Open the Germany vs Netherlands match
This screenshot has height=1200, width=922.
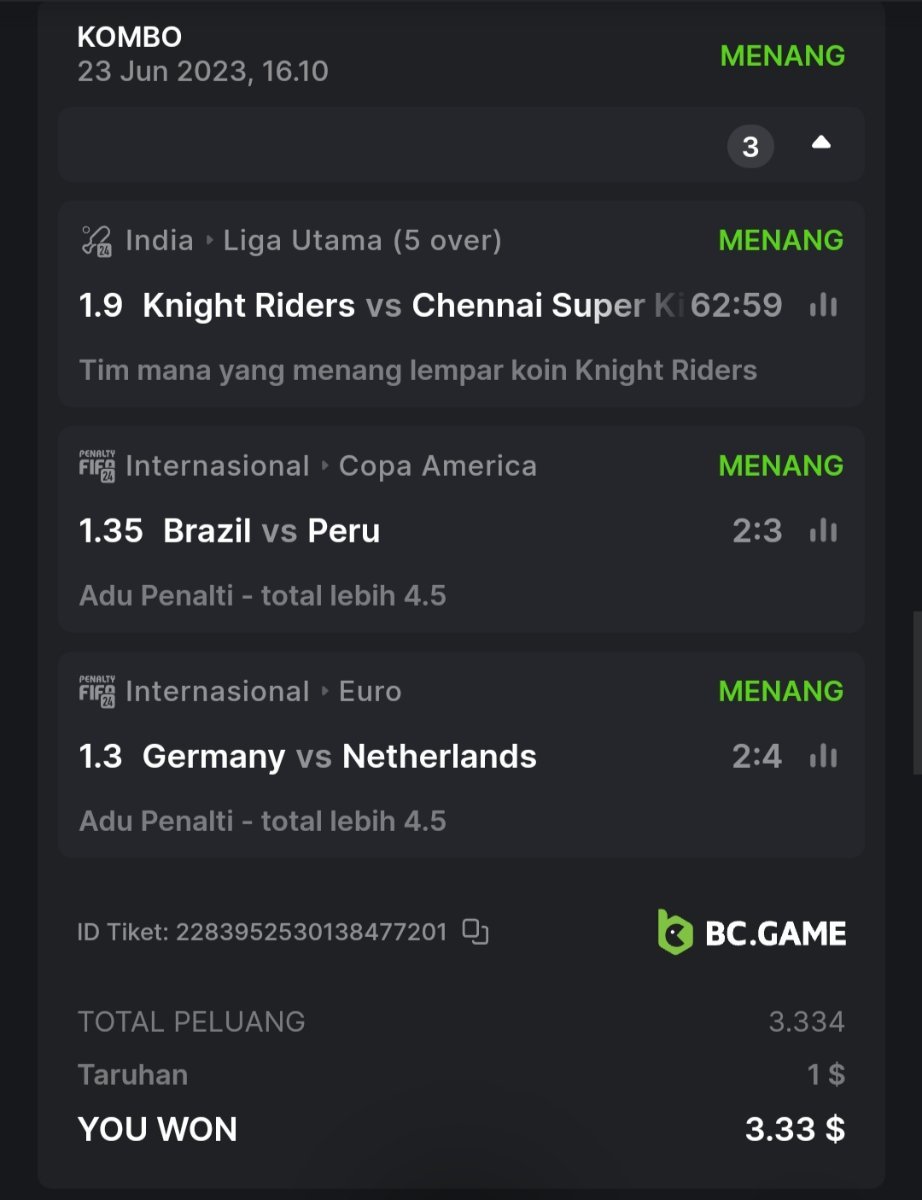pyautogui.click(x=339, y=757)
